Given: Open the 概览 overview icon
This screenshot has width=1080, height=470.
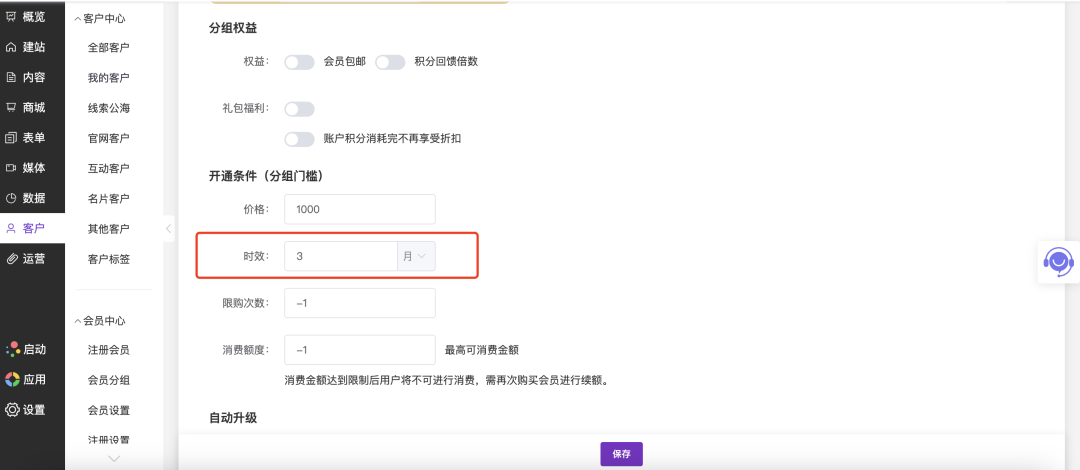Looking at the screenshot, I should click(11, 17).
